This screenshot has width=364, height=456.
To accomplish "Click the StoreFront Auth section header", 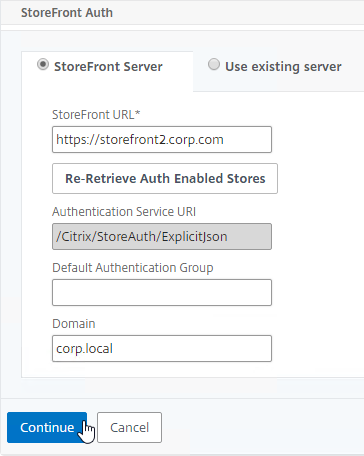I will pos(67,13).
